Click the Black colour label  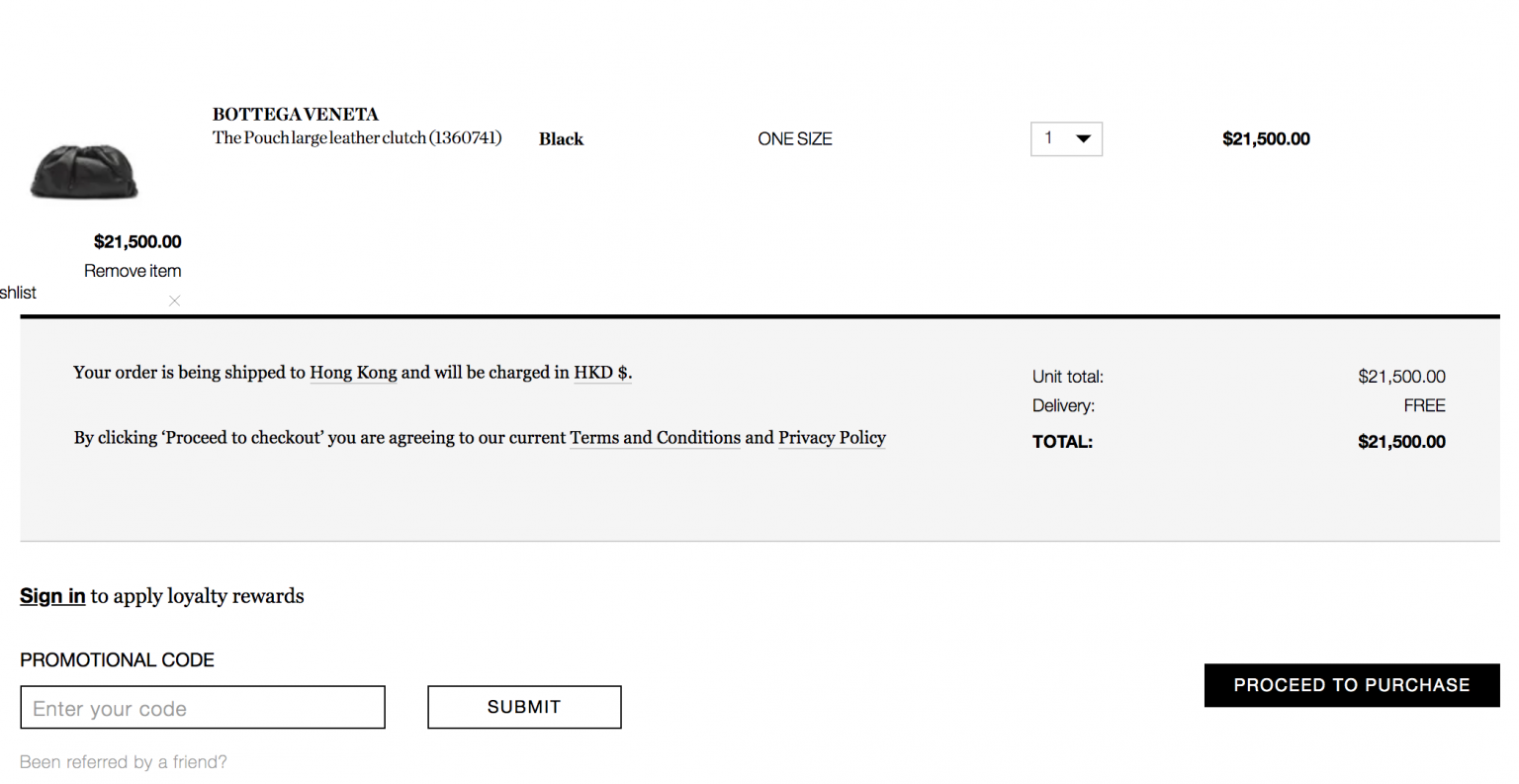pyautogui.click(x=561, y=139)
